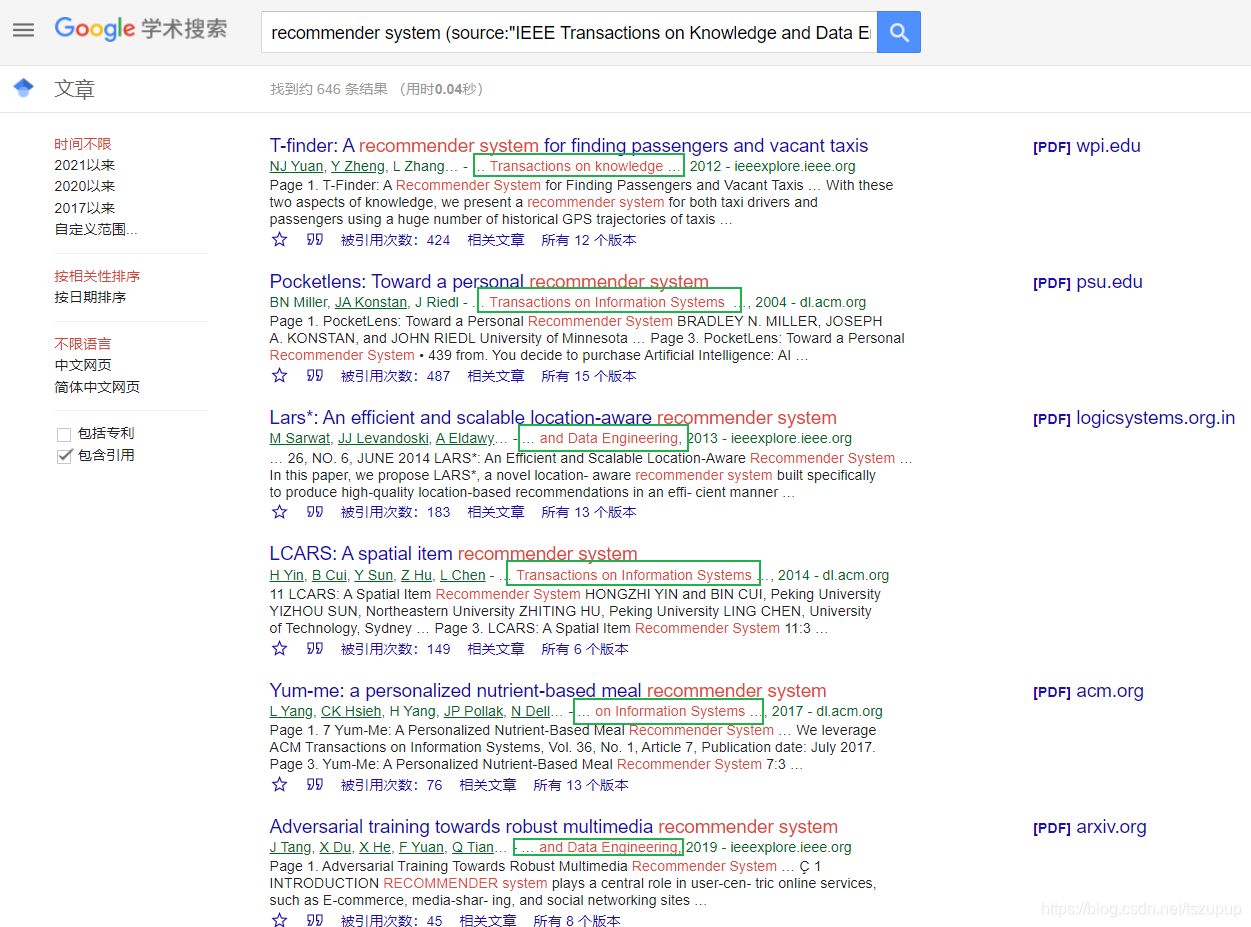Star the LCARS result
Viewport: 1251px width, 927px height.
pyautogui.click(x=280, y=649)
